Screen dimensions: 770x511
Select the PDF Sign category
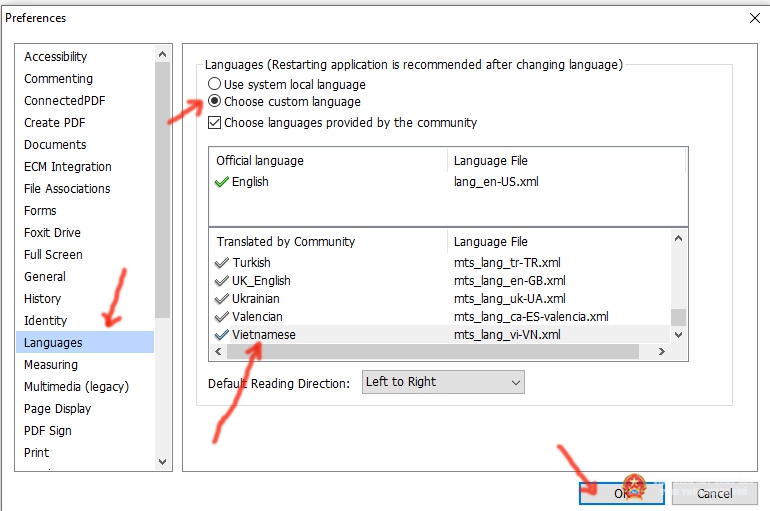point(48,431)
